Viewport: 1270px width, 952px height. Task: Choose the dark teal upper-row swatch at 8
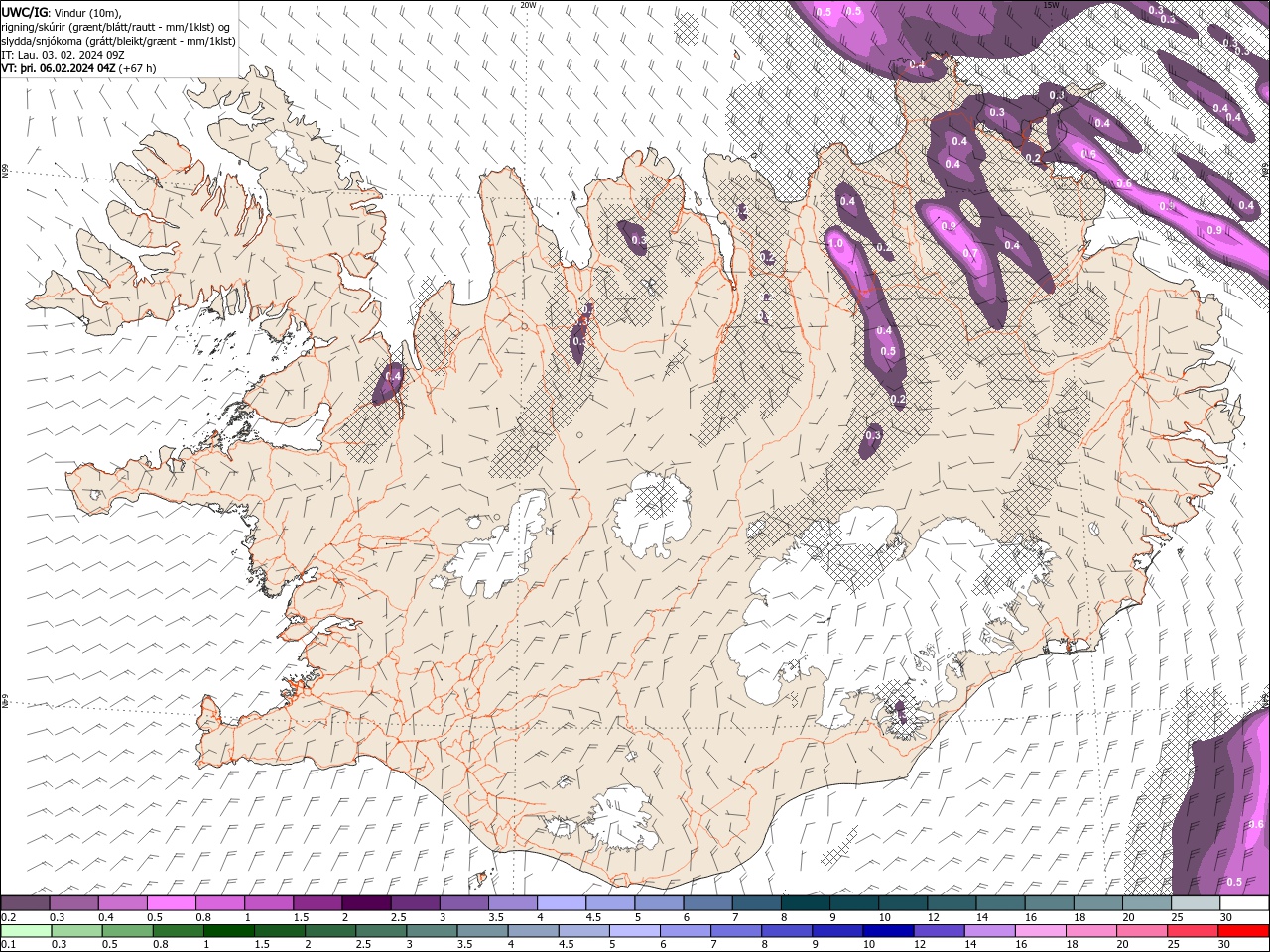coord(805,903)
